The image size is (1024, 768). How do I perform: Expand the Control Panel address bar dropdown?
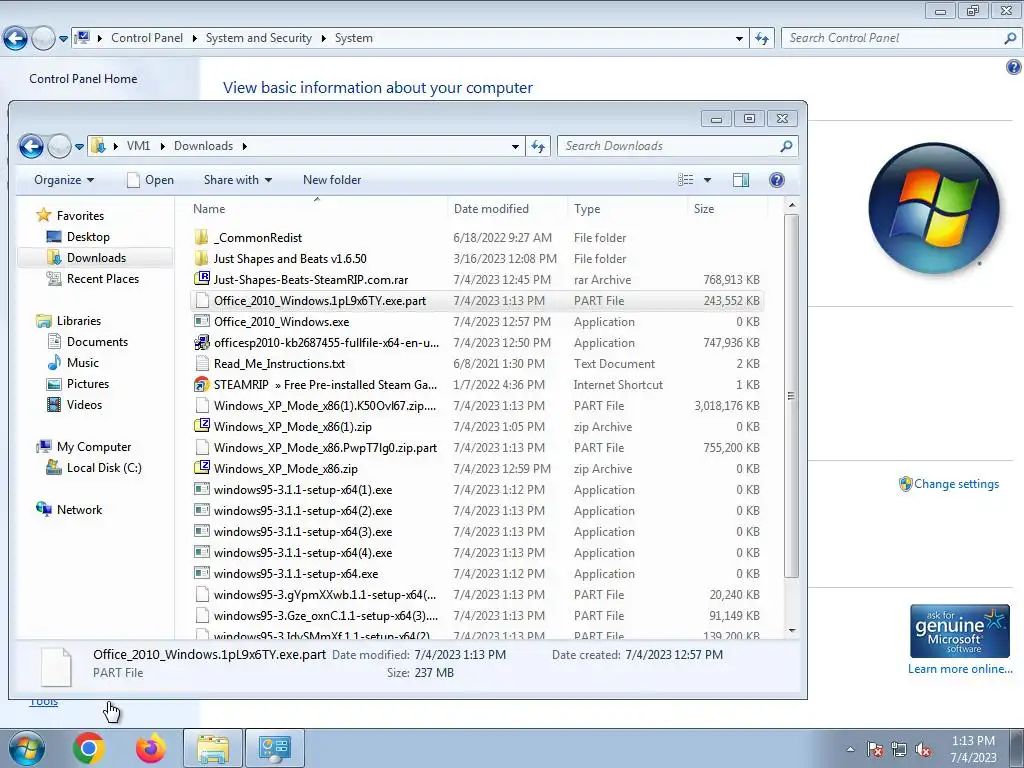(x=739, y=39)
